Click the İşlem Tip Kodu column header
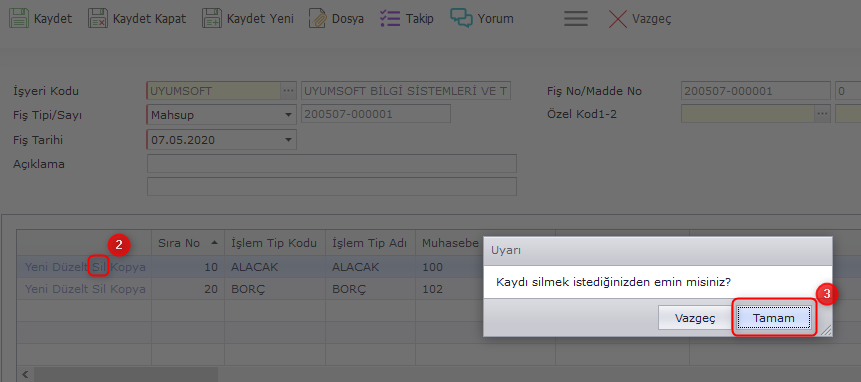Viewport: 861px width, 382px height. click(275, 243)
